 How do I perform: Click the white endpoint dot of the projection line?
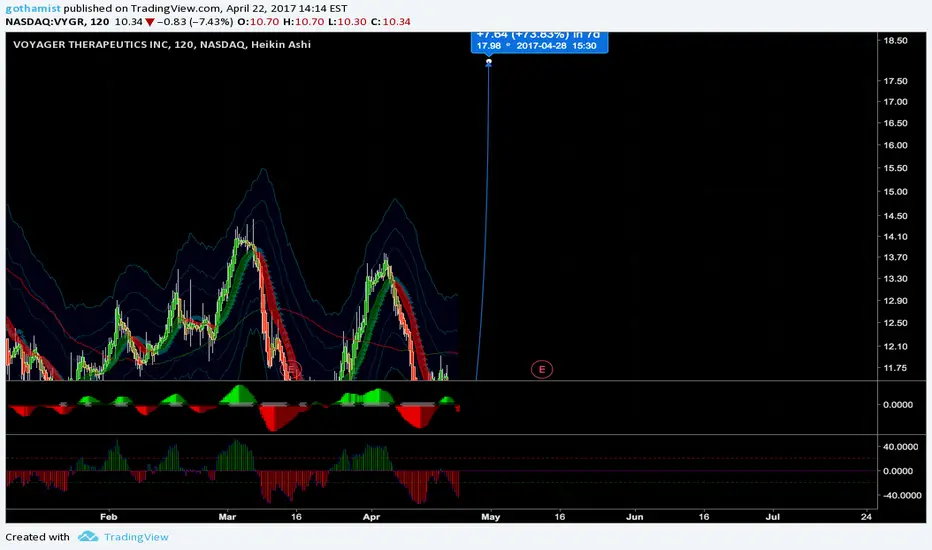pos(489,61)
